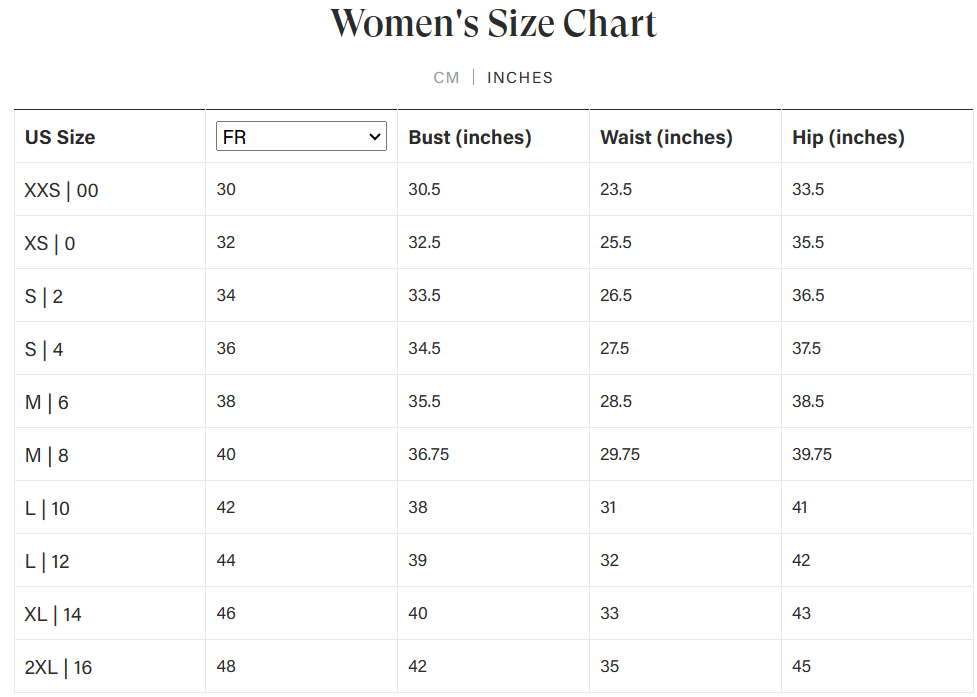Click the Women's Size Chart heading

tap(493, 24)
